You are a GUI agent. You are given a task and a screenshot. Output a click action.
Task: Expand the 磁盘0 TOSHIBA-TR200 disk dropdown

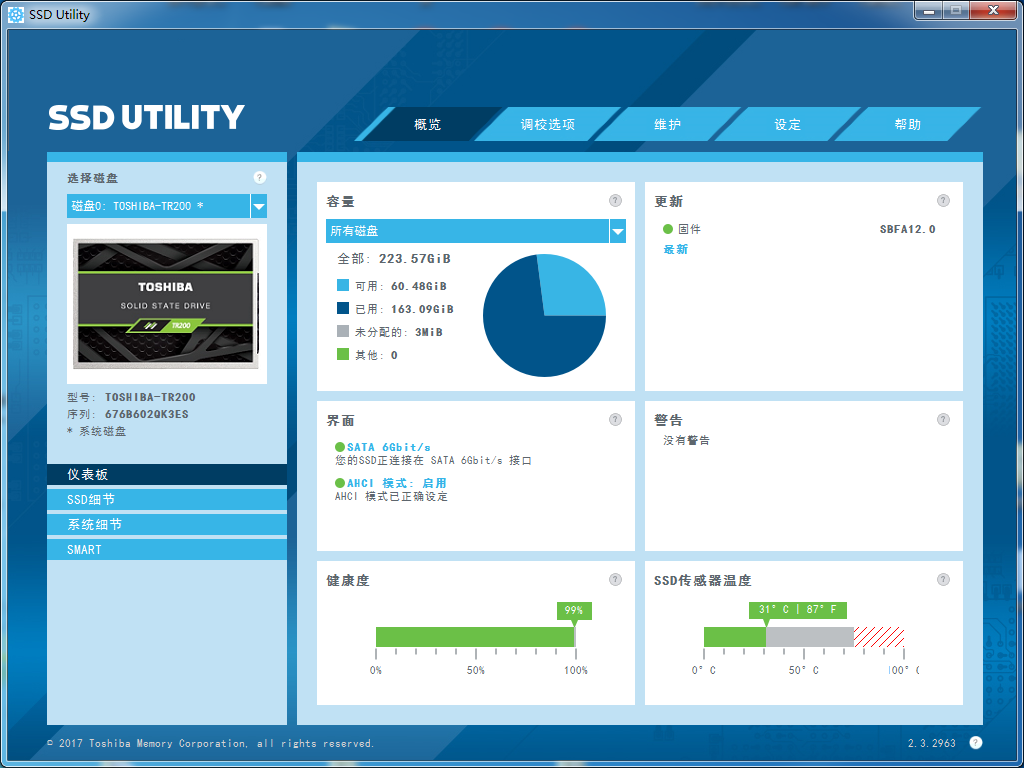[x=259, y=206]
